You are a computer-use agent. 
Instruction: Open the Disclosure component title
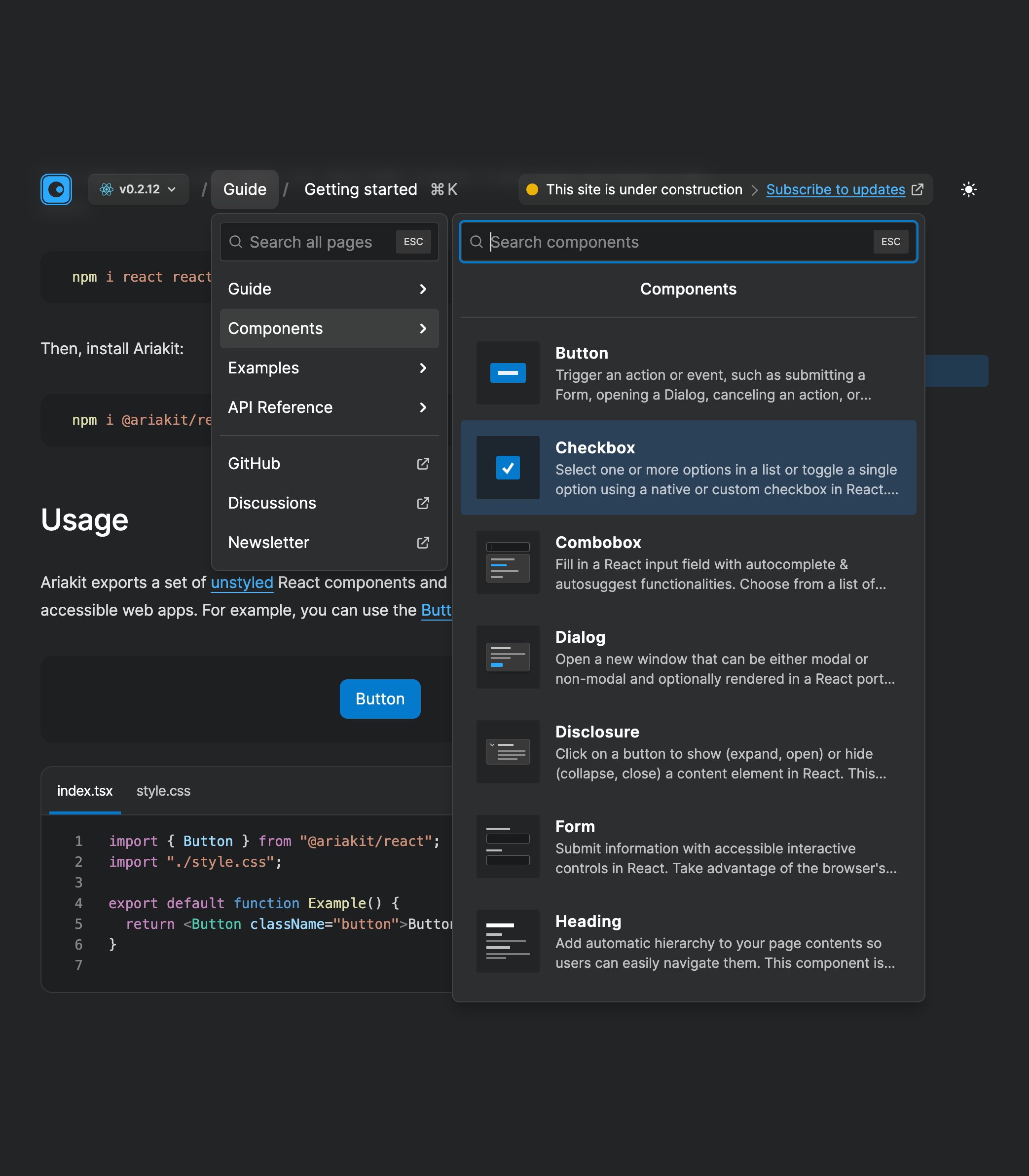click(597, 732)
